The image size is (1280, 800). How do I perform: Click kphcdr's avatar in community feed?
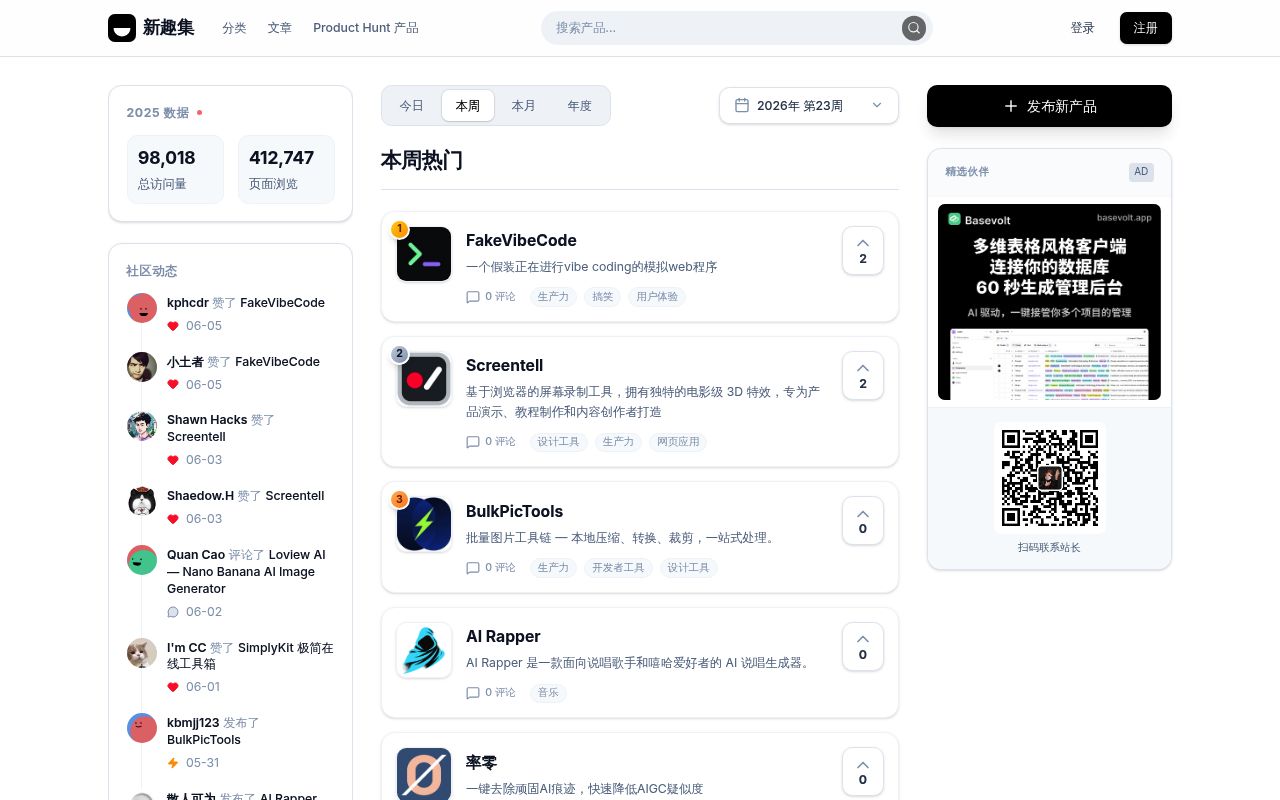[x=142, y=308]
